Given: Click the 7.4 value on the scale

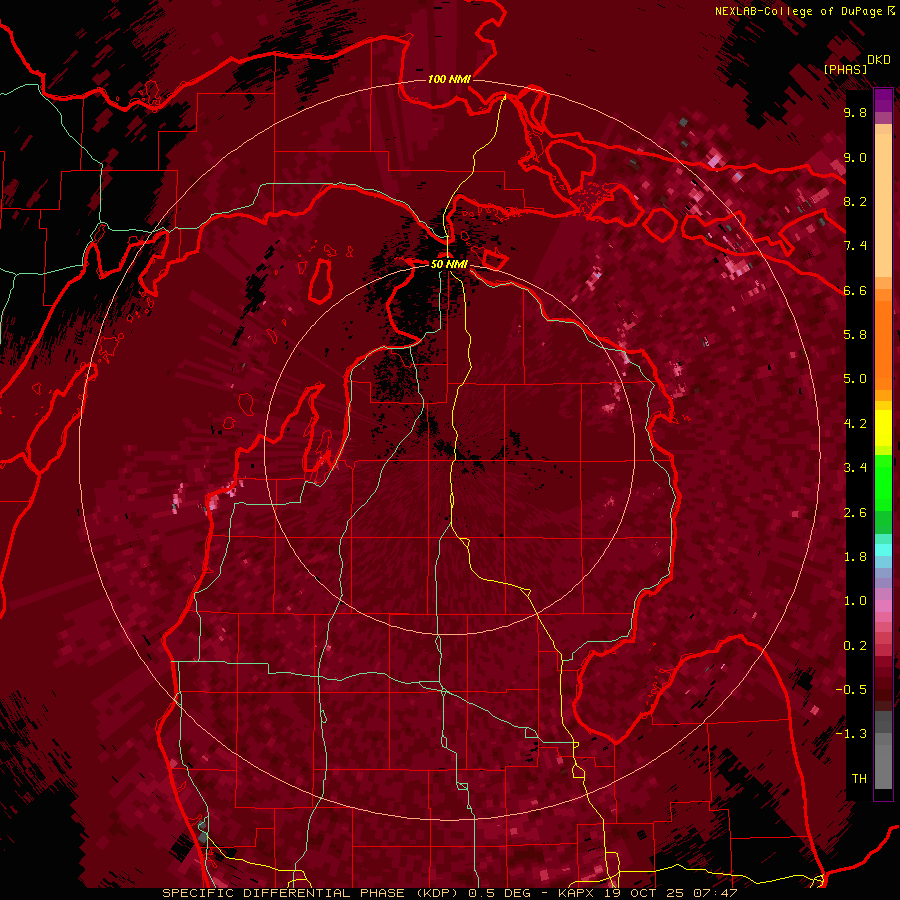Looking at the screenshot, I should click(855, 246).
